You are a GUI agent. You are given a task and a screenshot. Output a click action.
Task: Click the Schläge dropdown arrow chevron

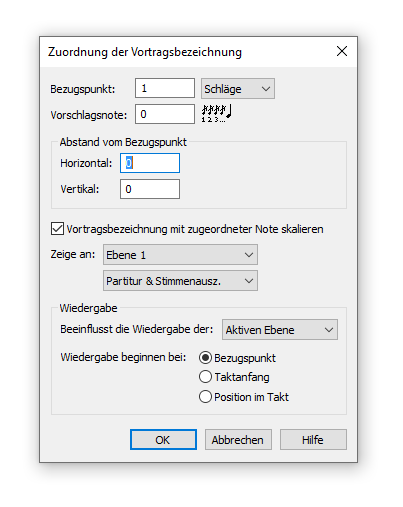coord(266,89)
